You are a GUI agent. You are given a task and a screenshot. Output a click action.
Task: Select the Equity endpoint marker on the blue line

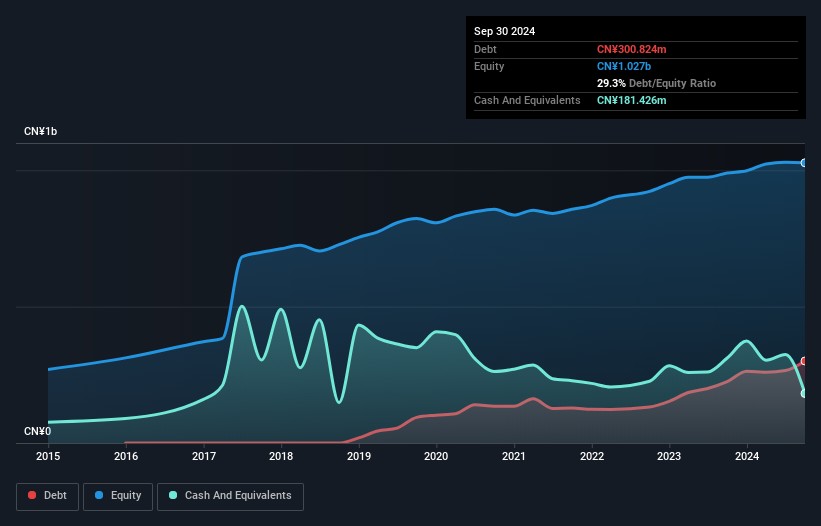click(x=804, y=163)
